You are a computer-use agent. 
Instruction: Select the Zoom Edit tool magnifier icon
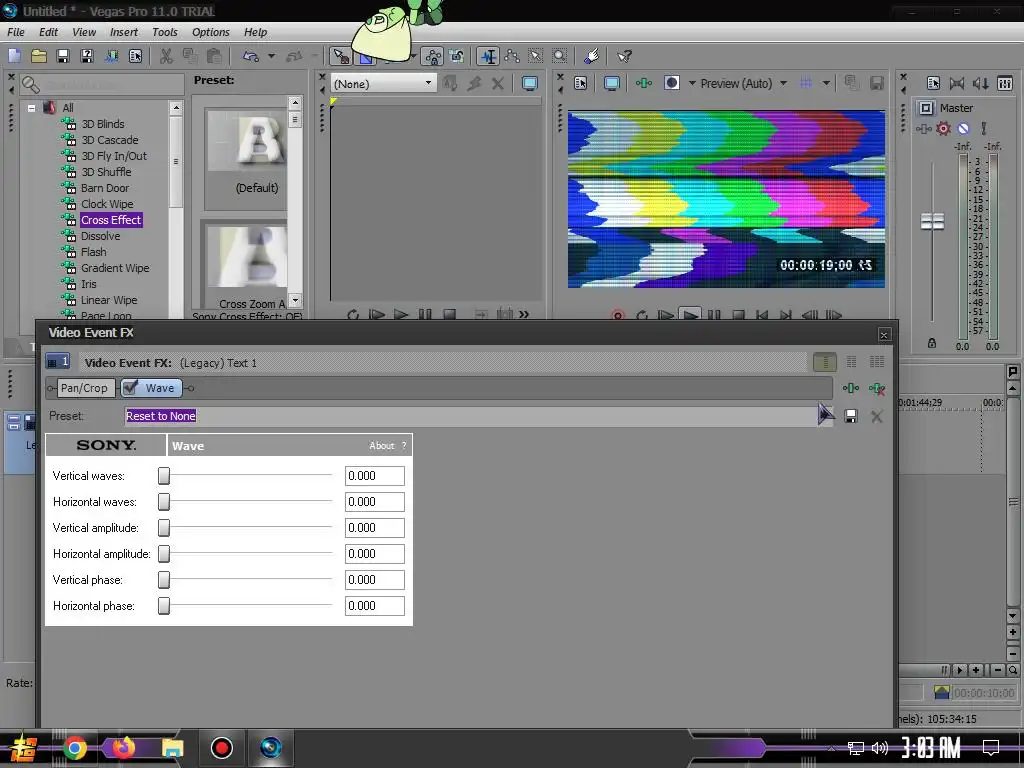560,56
